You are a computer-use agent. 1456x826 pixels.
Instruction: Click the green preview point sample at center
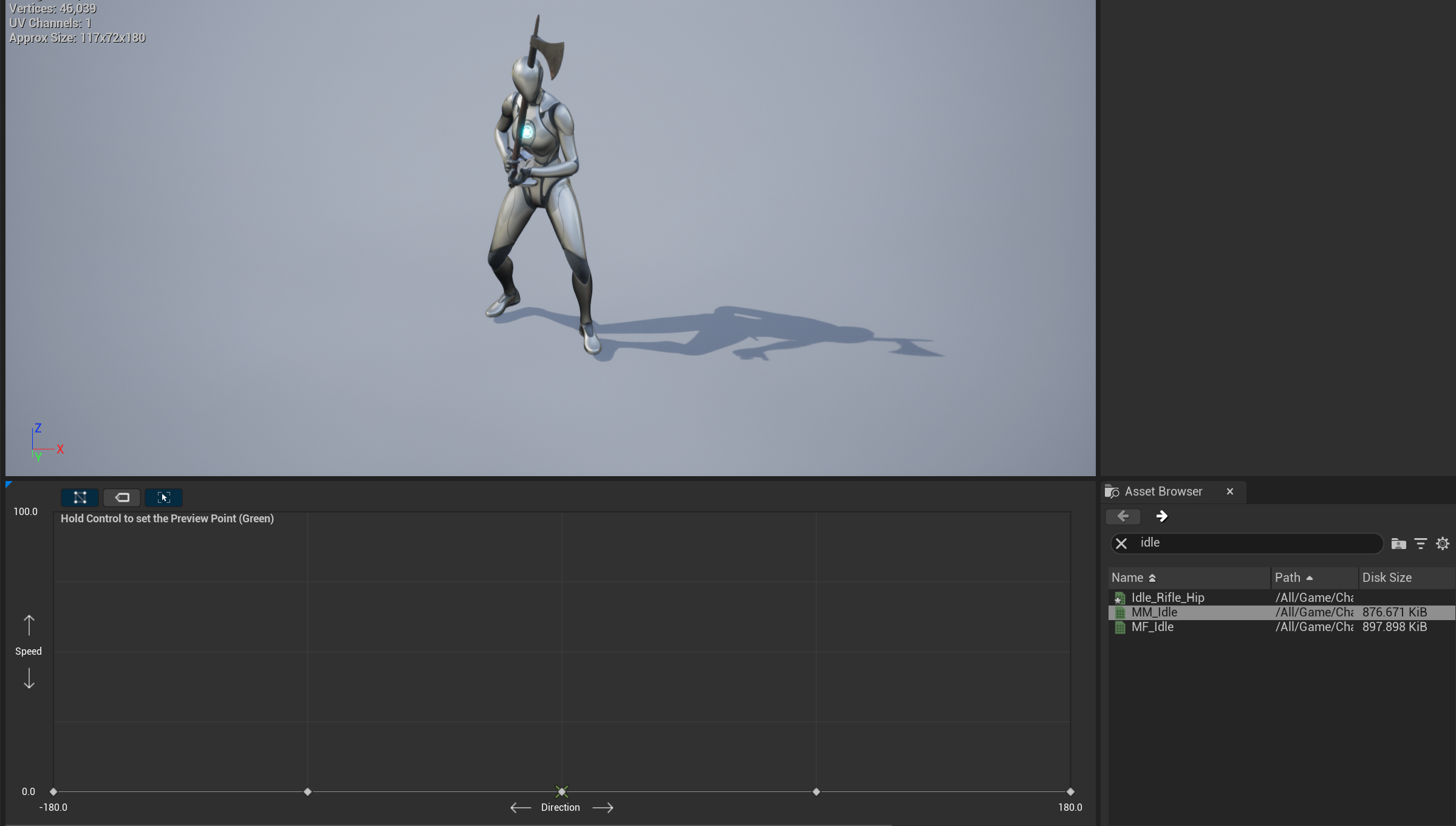561,791
